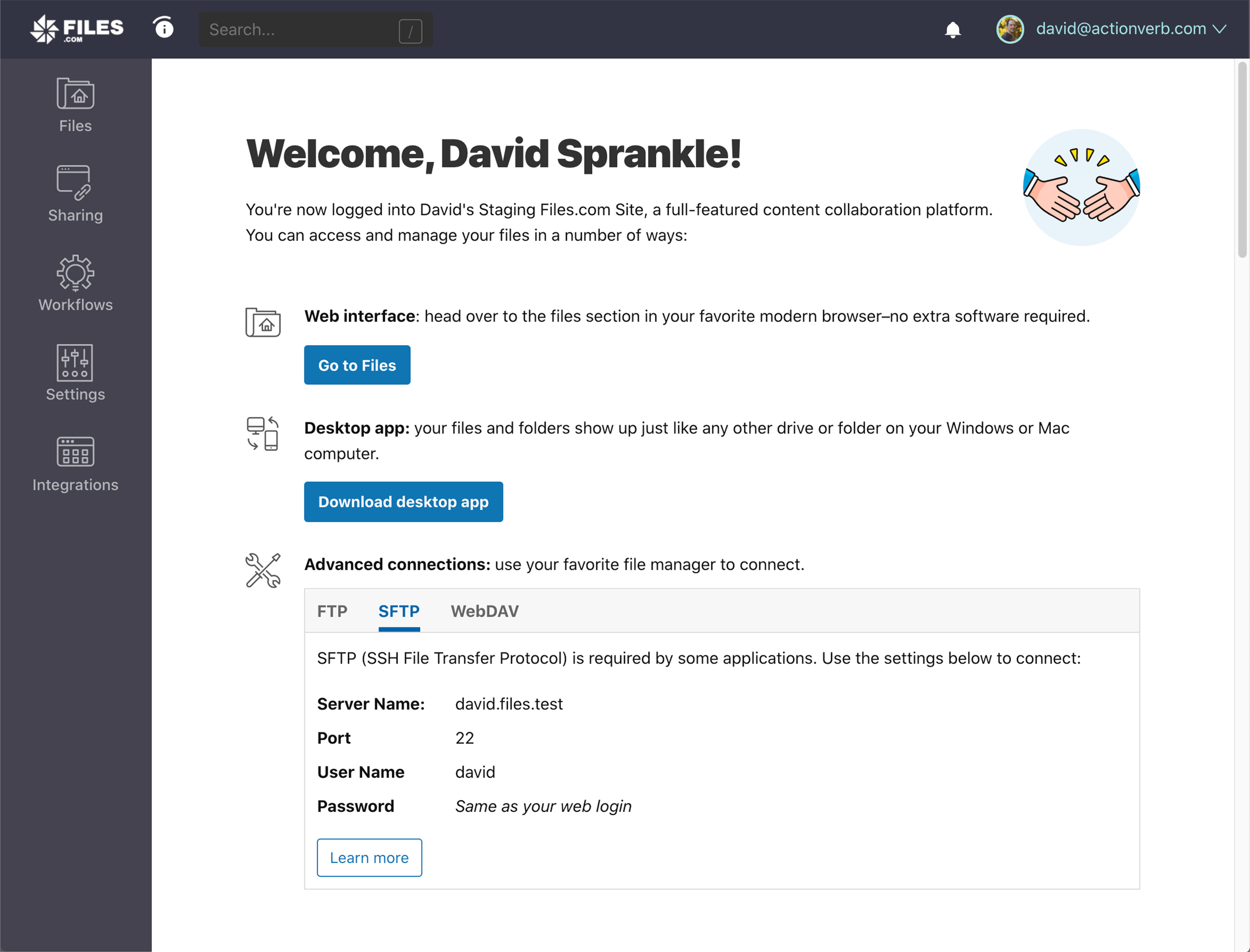The width and height of the screenshot is (1250, 952).
Task: Select the SFTP tab
Action: click(x=399, y=611)
